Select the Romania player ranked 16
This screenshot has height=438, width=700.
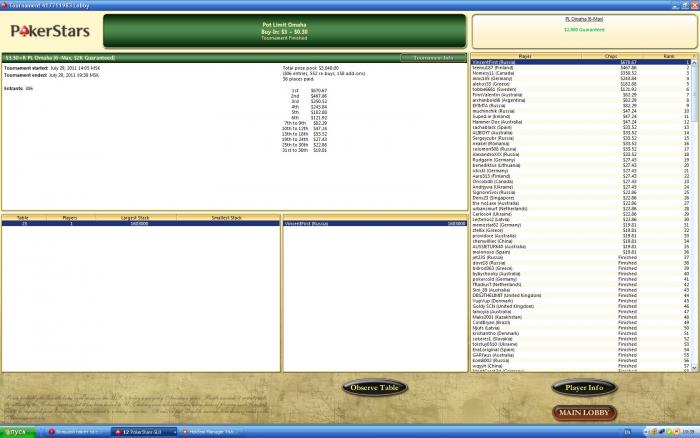[581, 143]
